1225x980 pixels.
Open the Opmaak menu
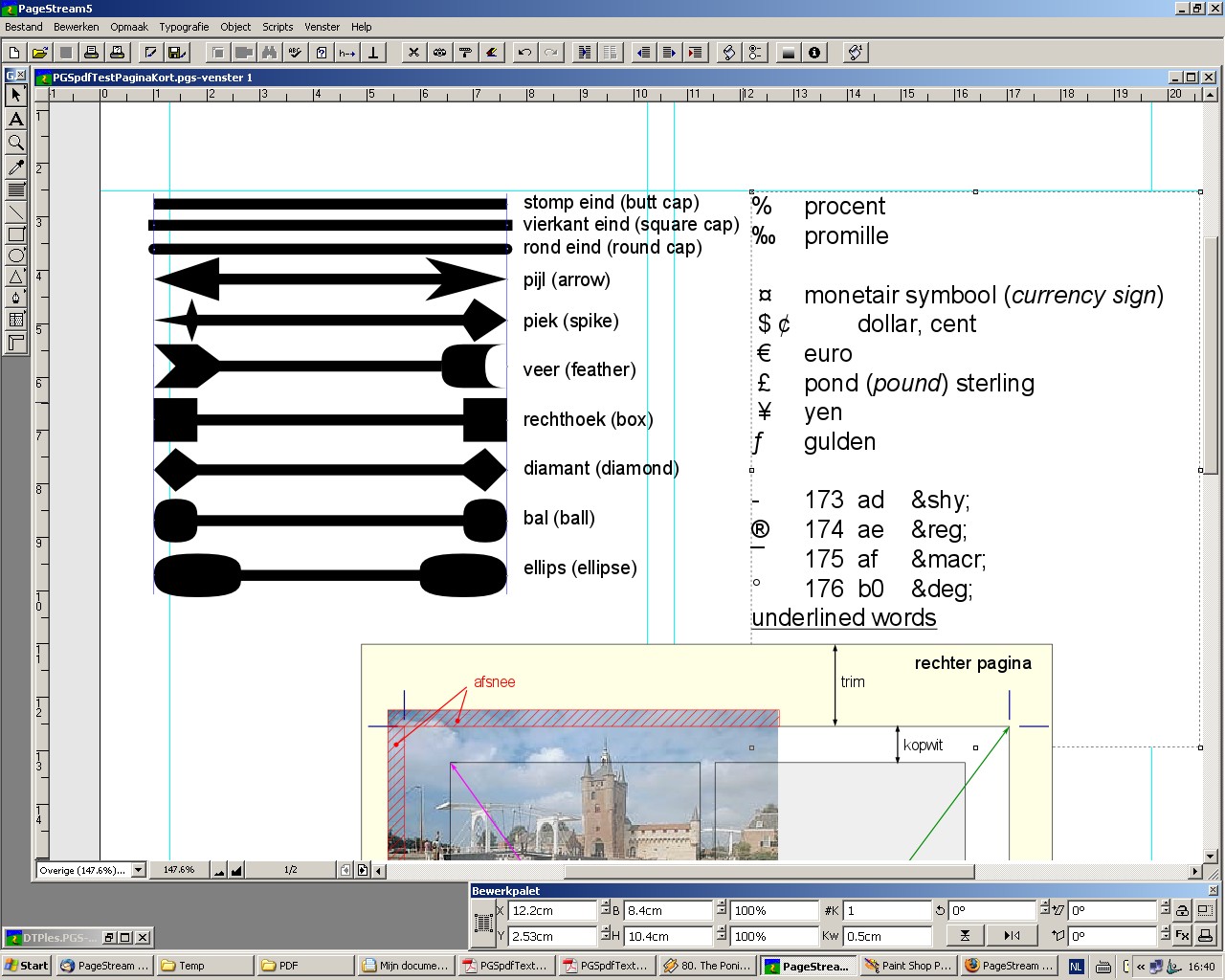(x=129, y=27)
